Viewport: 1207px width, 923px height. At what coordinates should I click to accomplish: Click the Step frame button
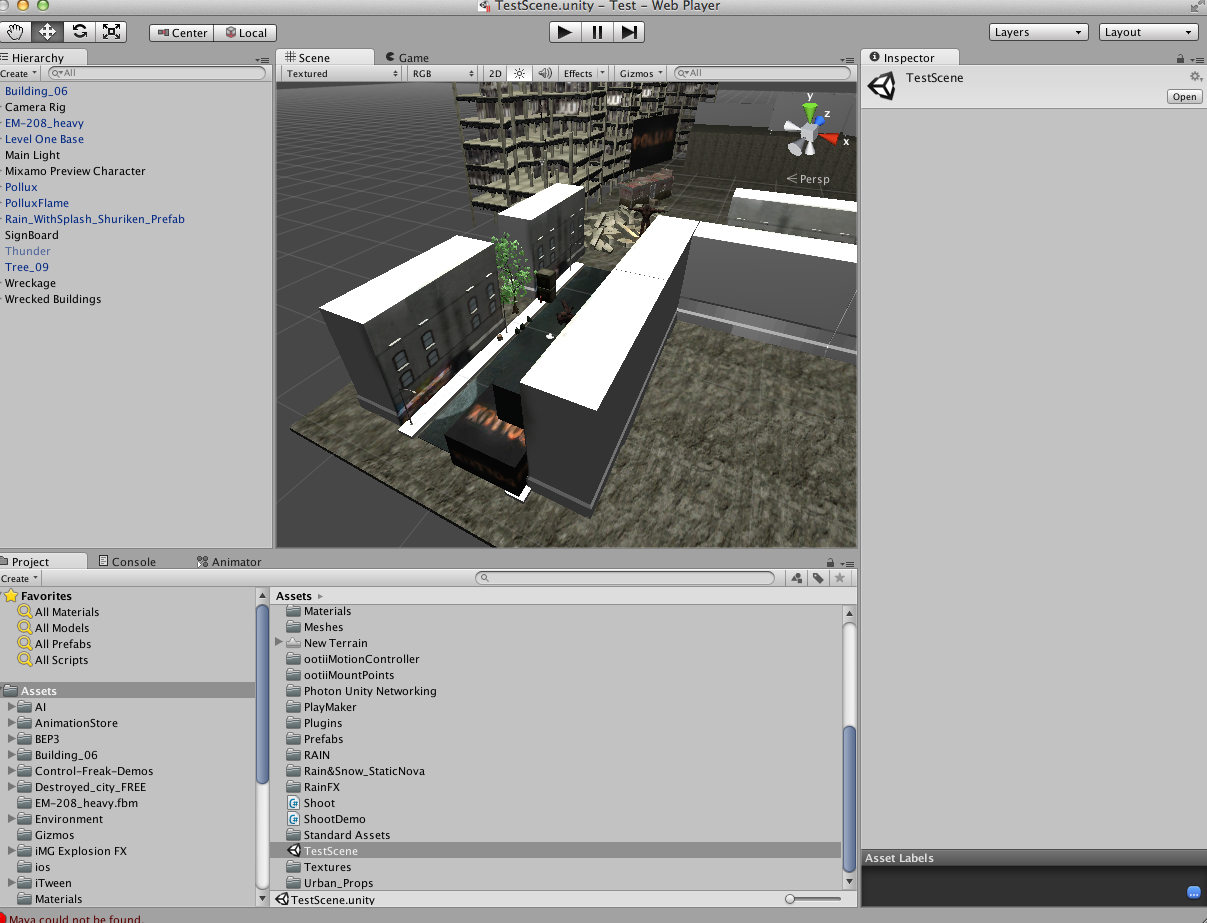point(628,32)
